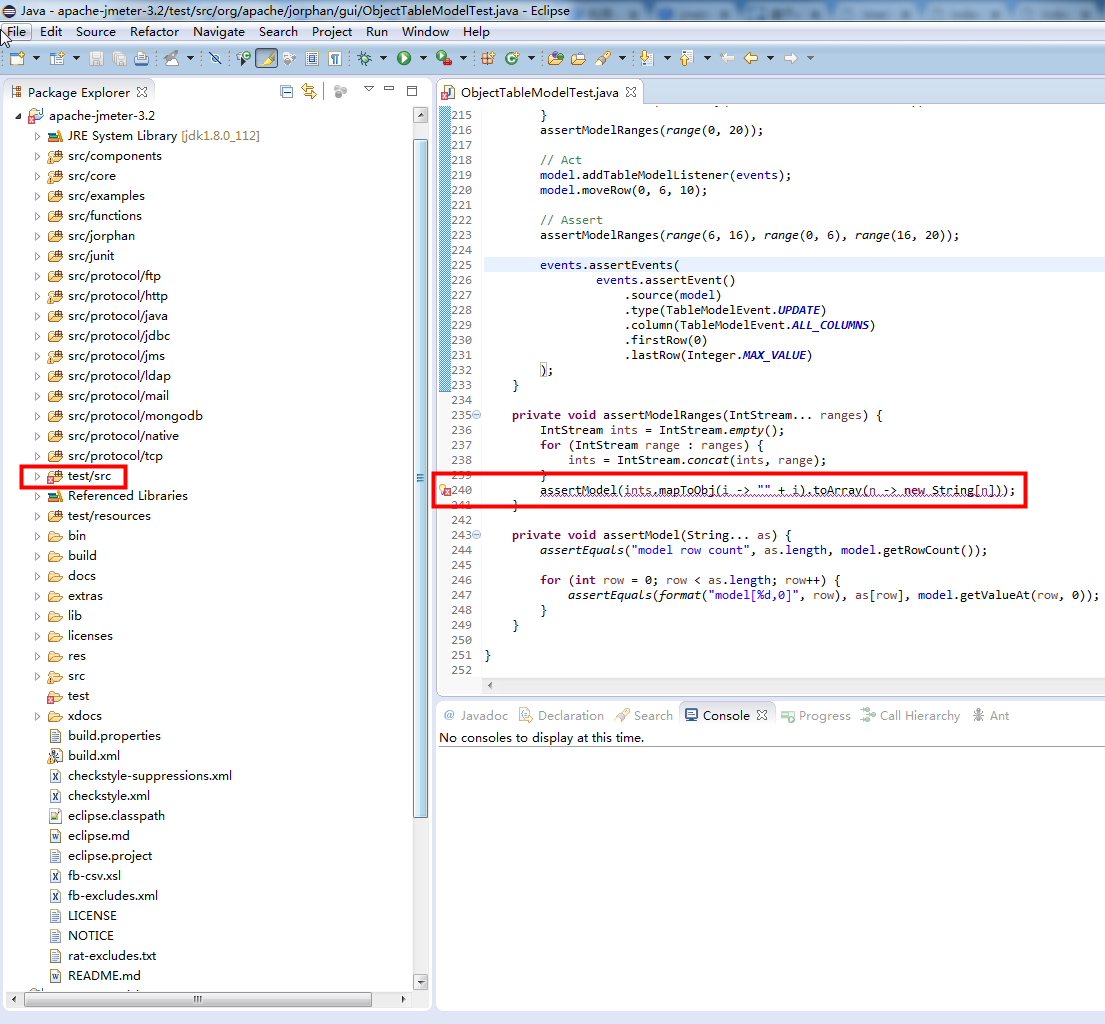Select README.md in Package Explorer

coord(104,975)
